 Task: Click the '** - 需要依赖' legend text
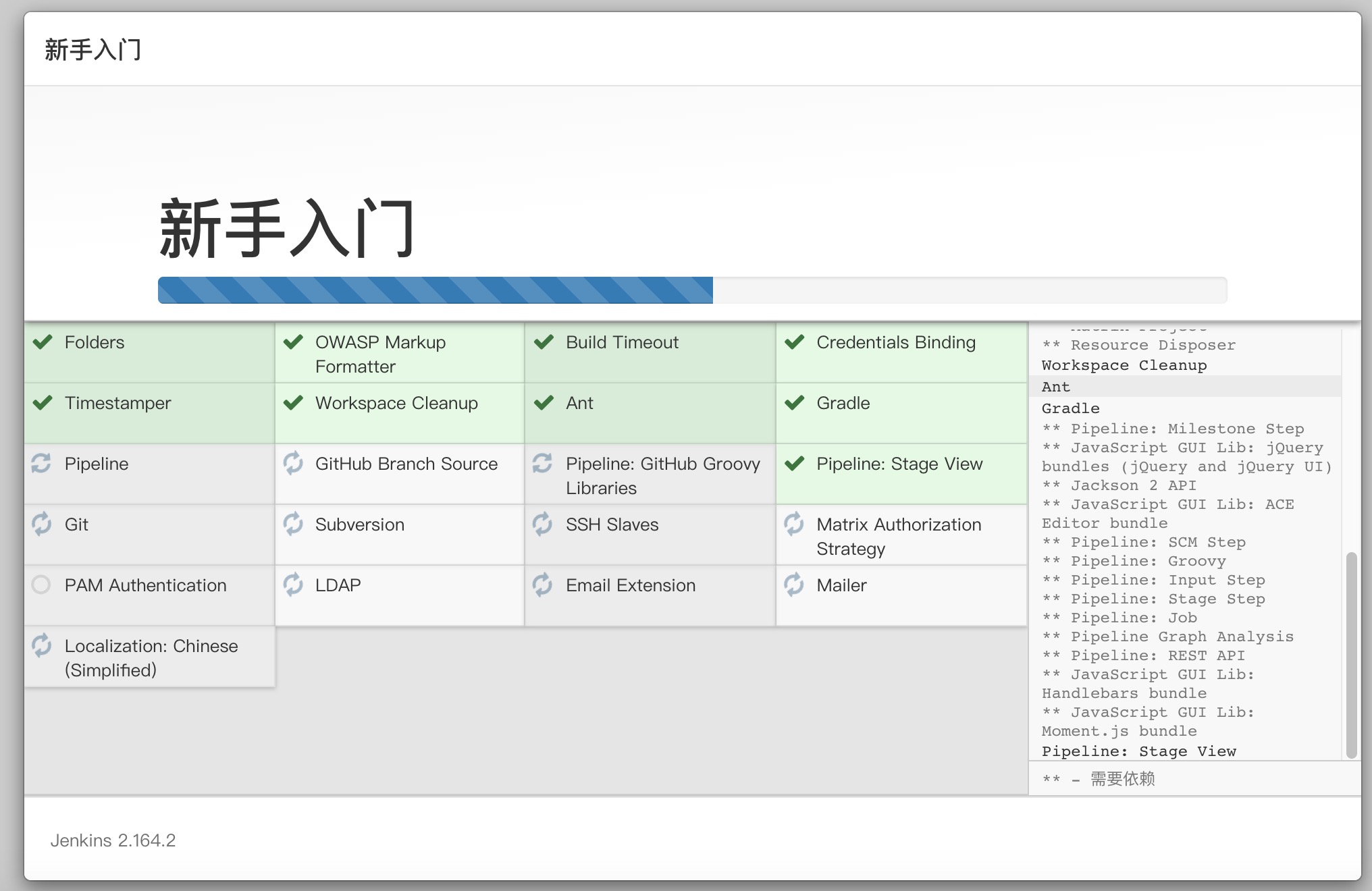(1099, 779)
